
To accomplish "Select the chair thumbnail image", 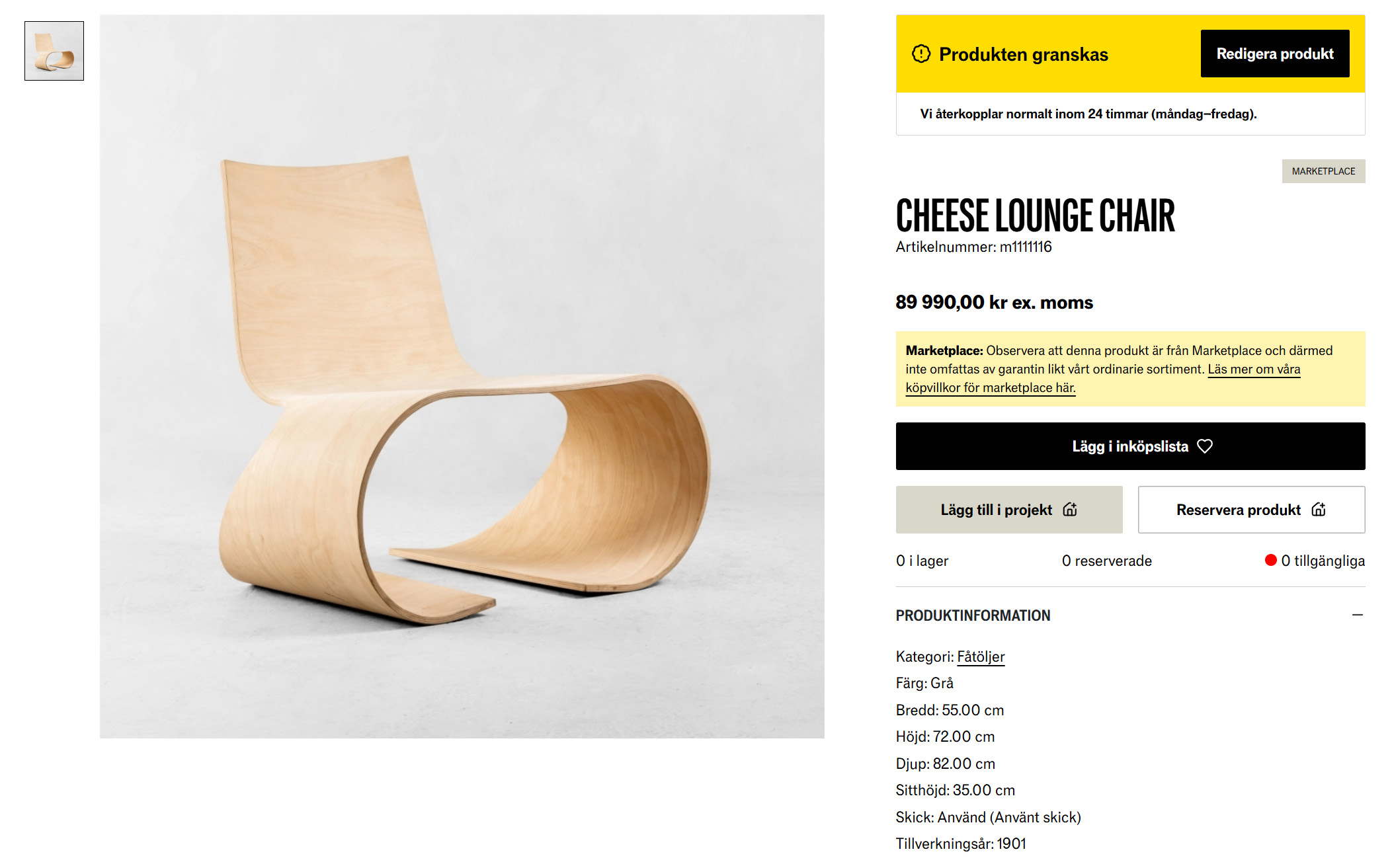I will (54, 51).
